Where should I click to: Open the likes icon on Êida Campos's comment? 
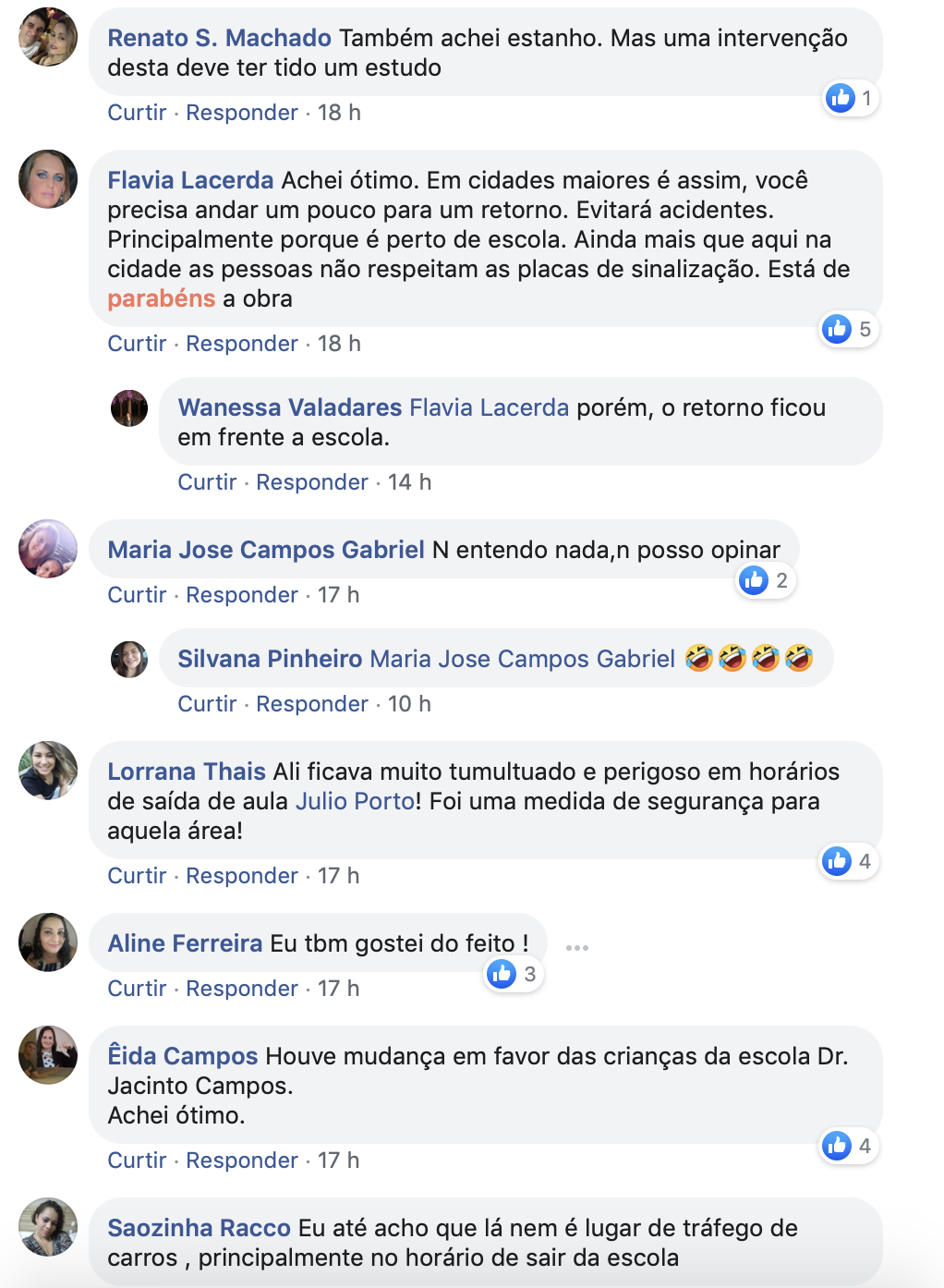pyautogui.click(x=837, y=1146)
